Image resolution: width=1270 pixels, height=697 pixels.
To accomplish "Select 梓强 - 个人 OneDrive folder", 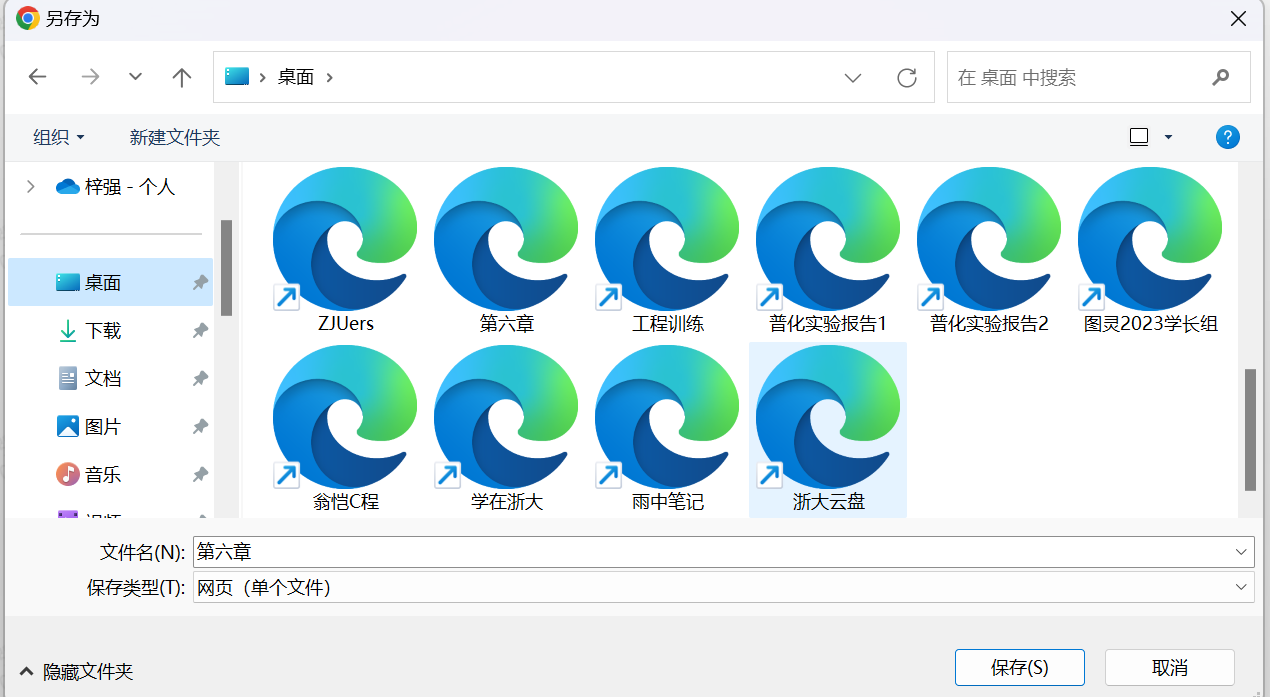I will (x=116, y=186).
